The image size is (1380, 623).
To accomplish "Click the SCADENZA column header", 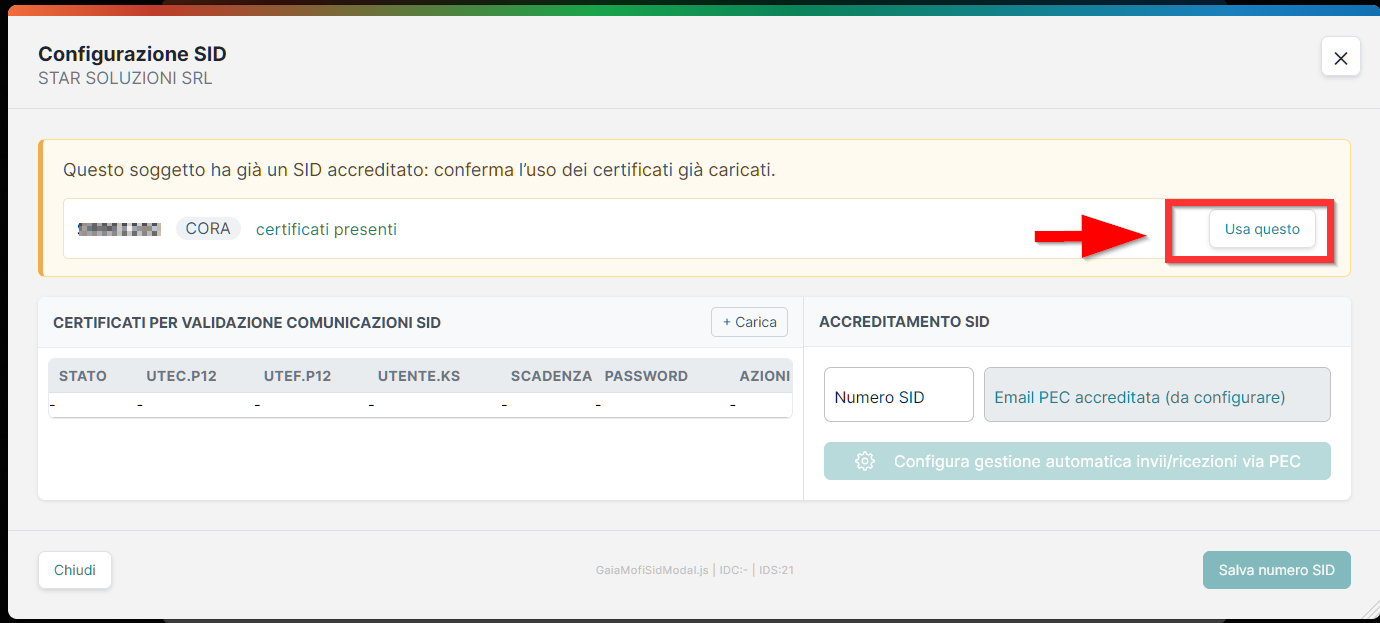I will (551, 376).
